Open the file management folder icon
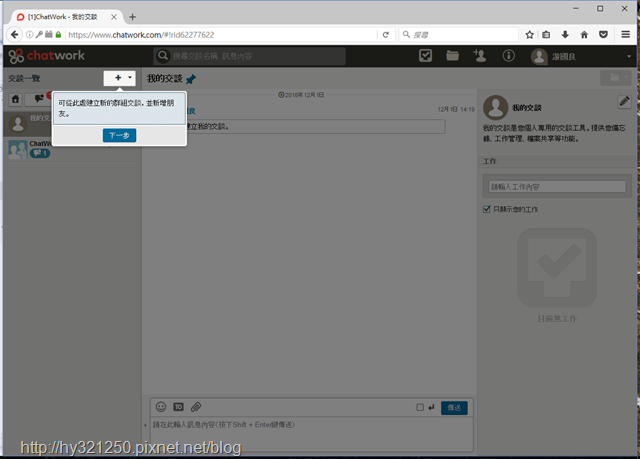 452,55
